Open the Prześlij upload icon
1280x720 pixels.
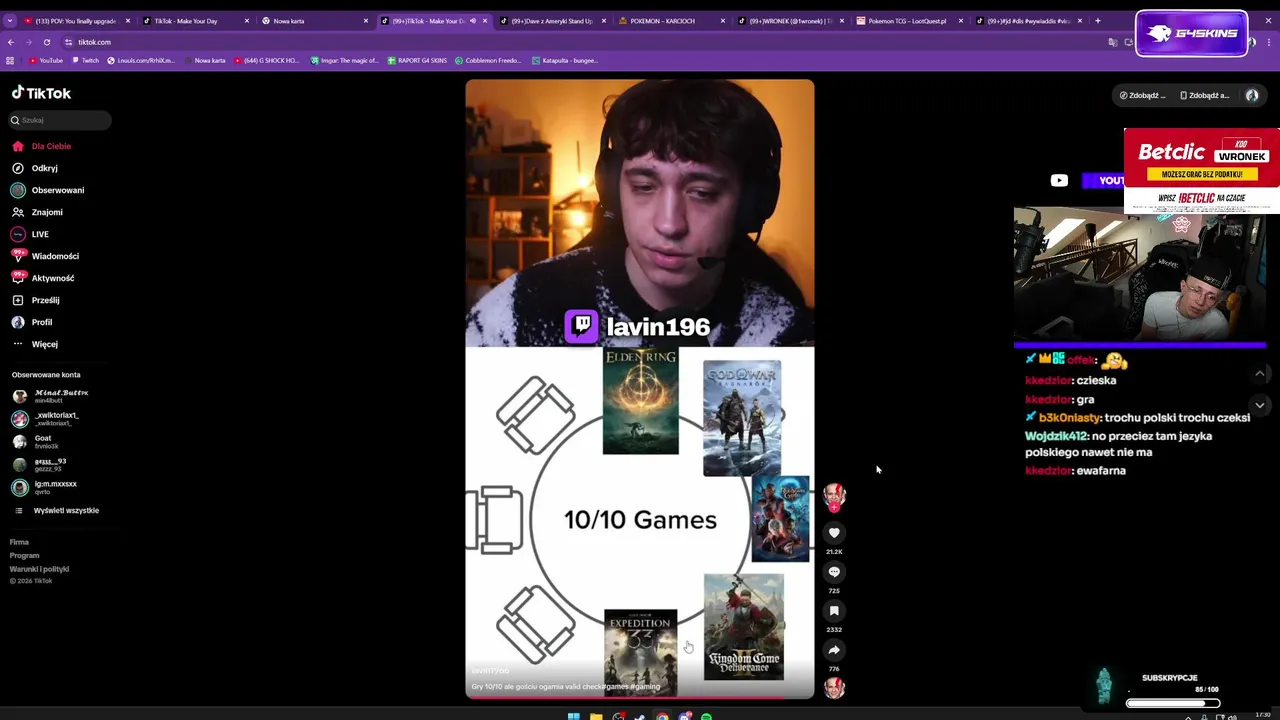[x=18, y=300]
